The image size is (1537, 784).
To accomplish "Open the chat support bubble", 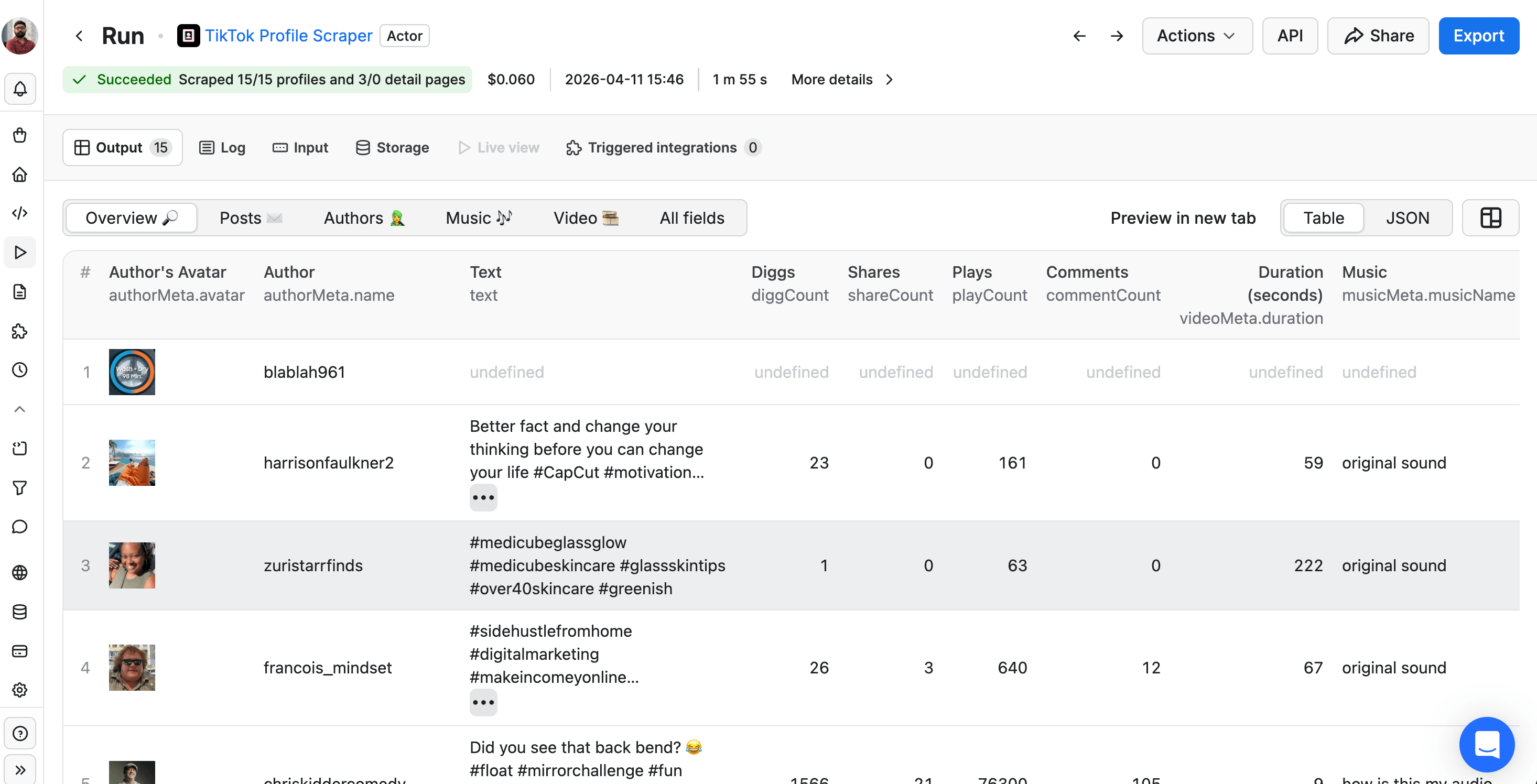I will [1486, 744].
